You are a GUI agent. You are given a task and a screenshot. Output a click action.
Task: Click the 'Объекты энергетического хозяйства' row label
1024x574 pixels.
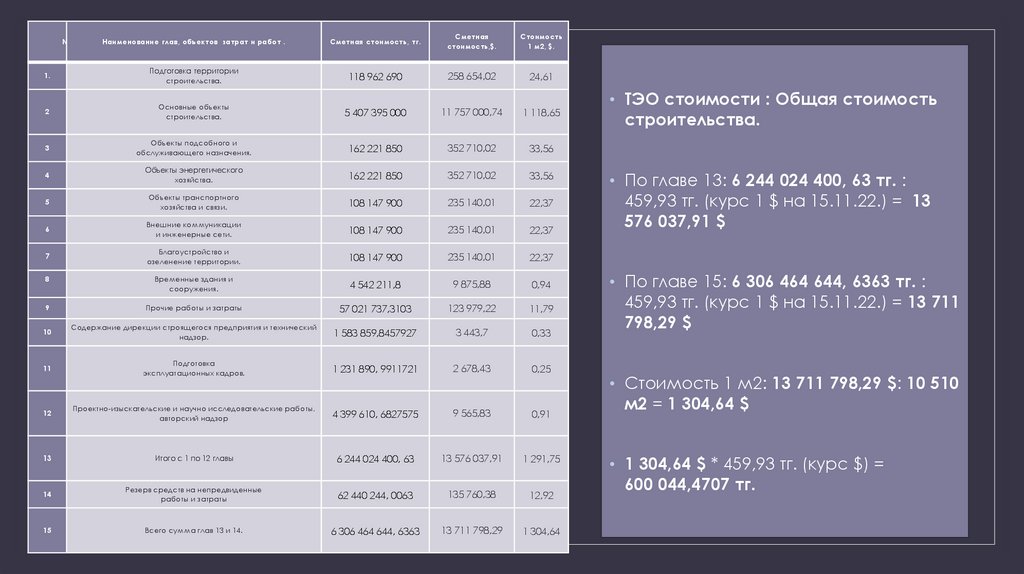pos(193,175)
